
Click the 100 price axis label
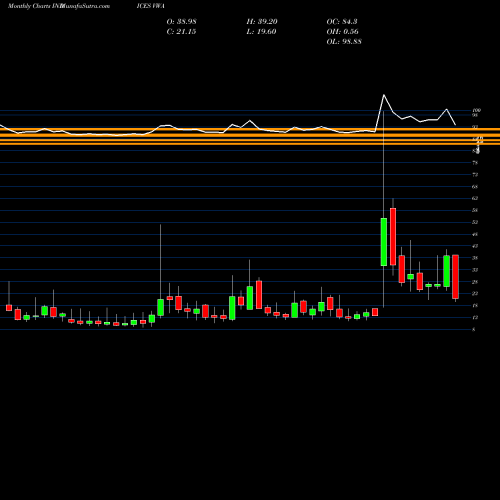pyautogui.click(x=476, y=110)
